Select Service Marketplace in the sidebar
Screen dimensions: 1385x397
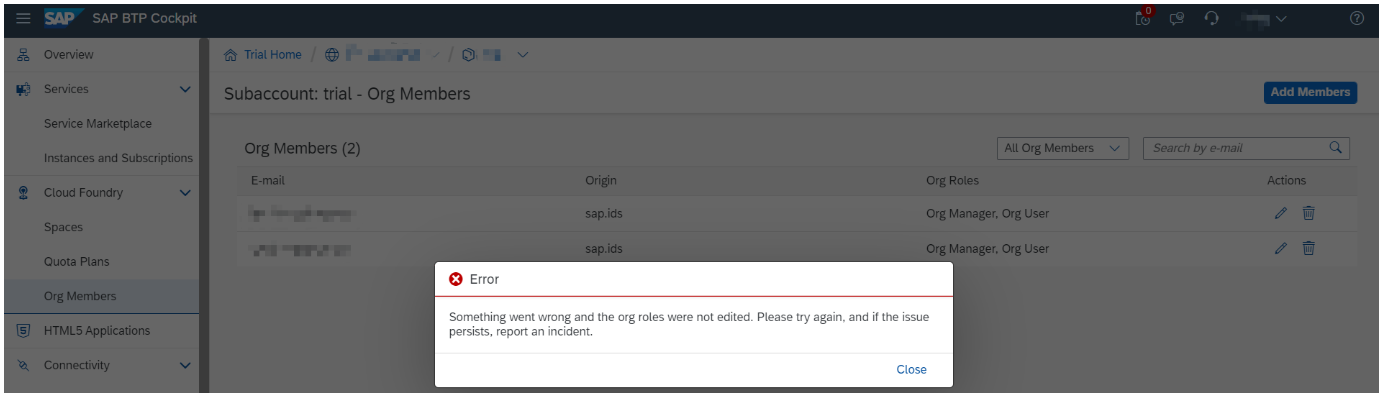(x=98, y=124)
